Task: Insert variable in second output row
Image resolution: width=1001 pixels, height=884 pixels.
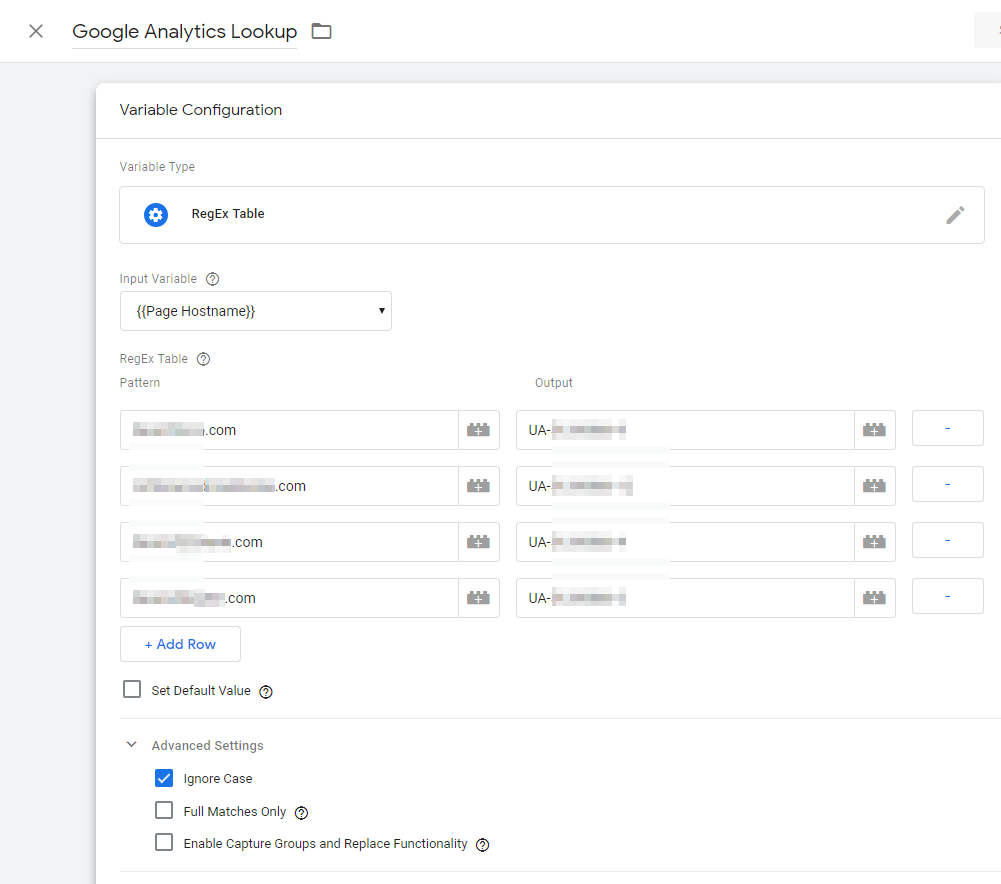Action: (874, 486)
